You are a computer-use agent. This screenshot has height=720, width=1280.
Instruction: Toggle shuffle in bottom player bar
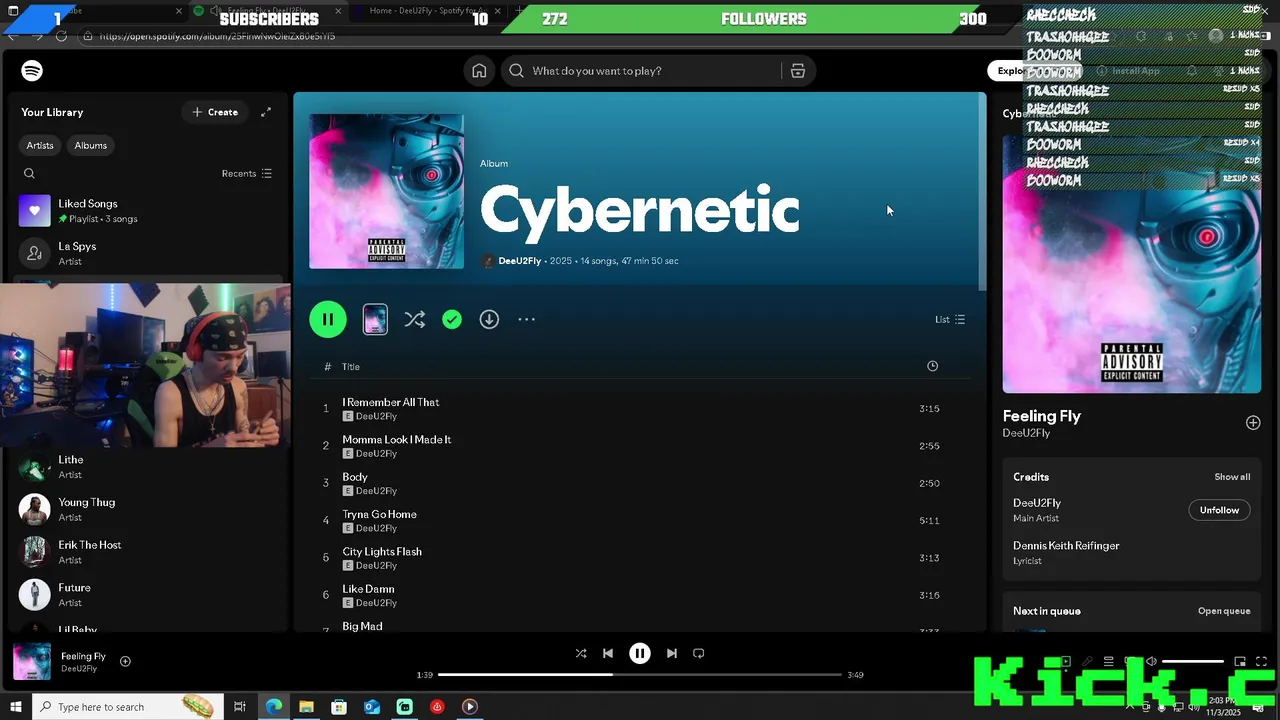point(581,653)
